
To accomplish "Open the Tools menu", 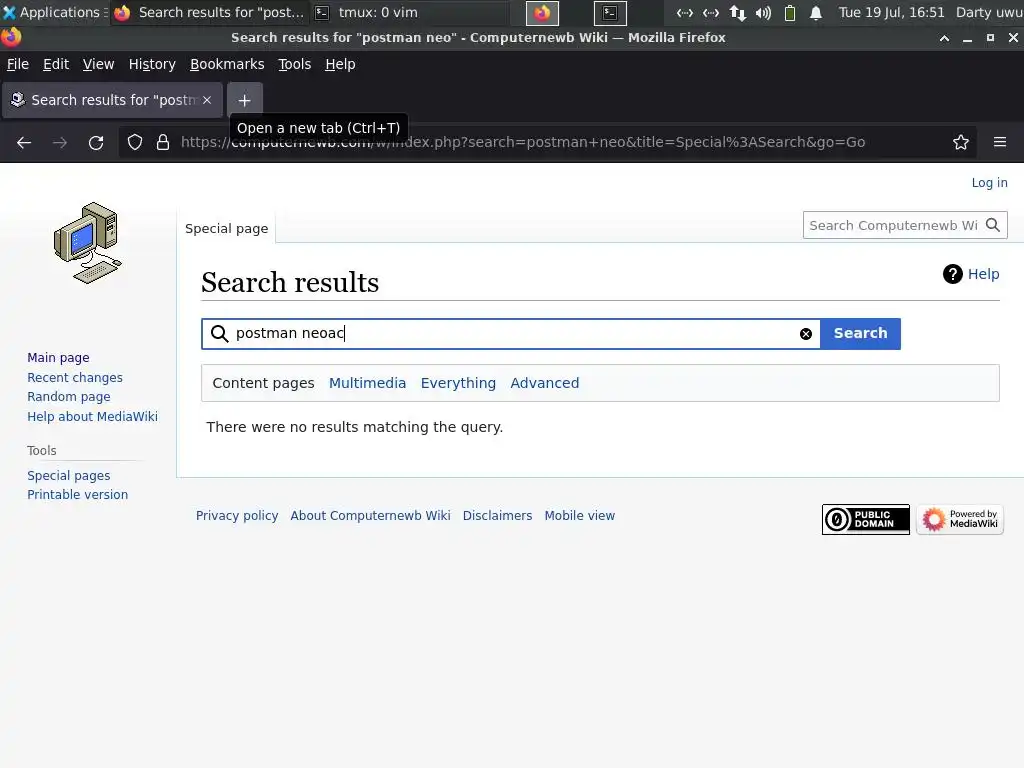I will [x=295, y=64].
